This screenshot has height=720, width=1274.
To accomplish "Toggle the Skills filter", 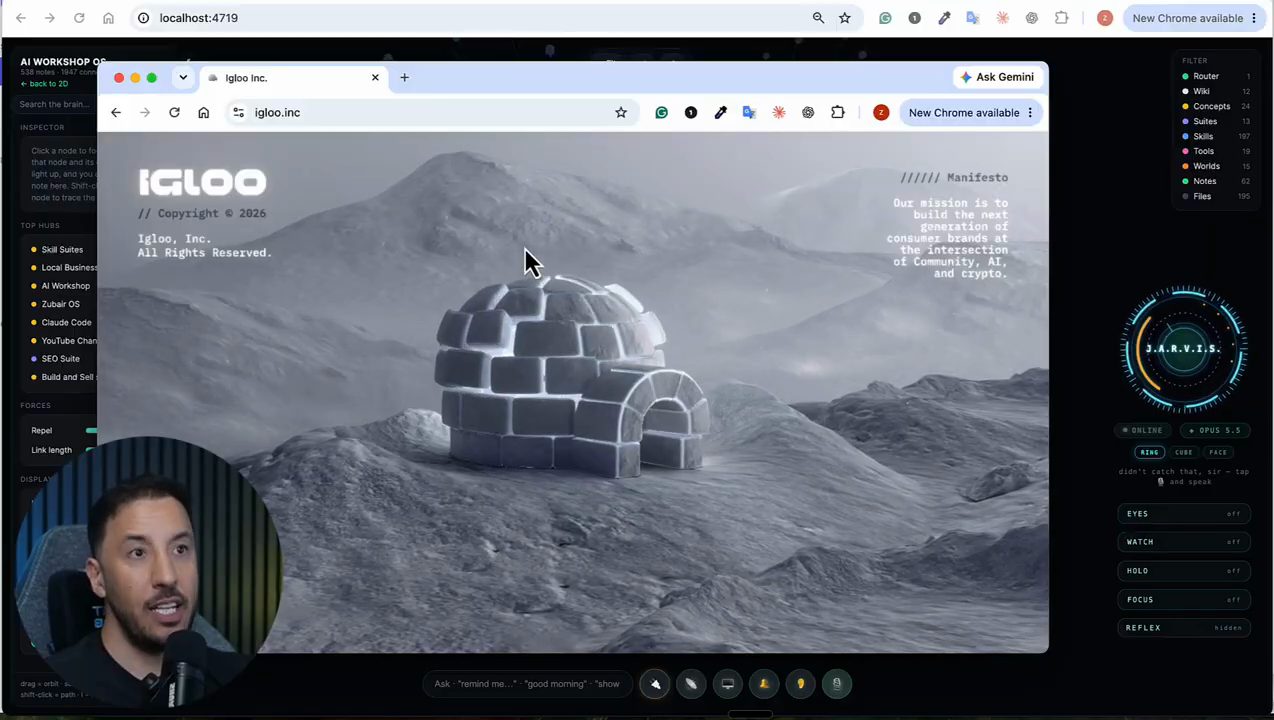I will tap(1216, 137).
